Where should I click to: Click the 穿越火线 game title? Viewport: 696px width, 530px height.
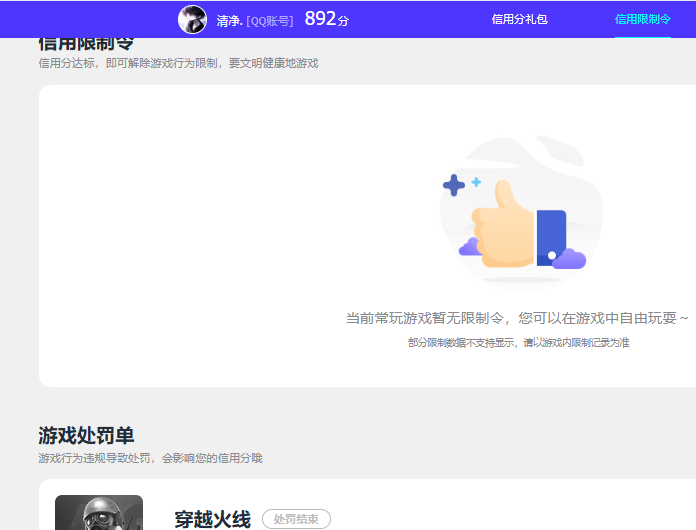coord(213,519)
